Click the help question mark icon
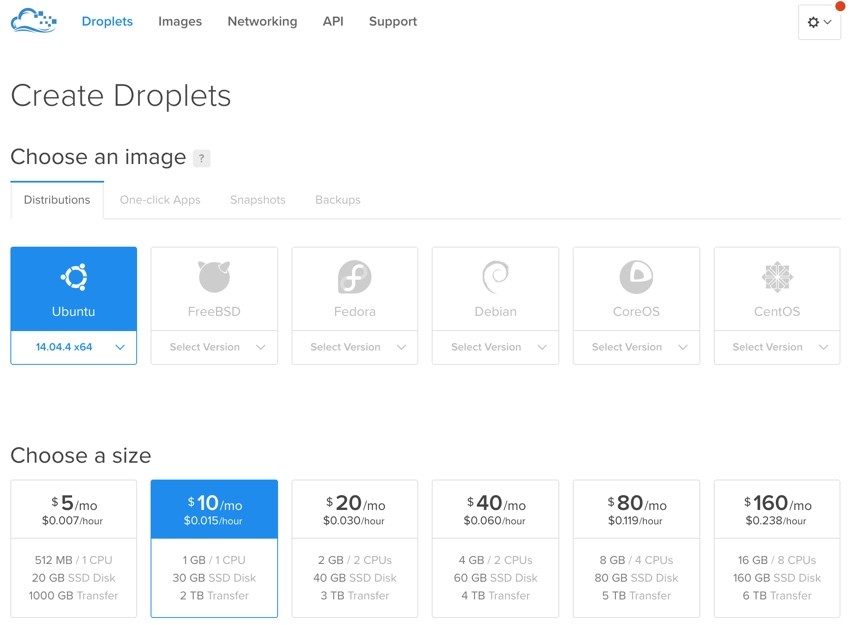850x625 pixels. (202, 158)
